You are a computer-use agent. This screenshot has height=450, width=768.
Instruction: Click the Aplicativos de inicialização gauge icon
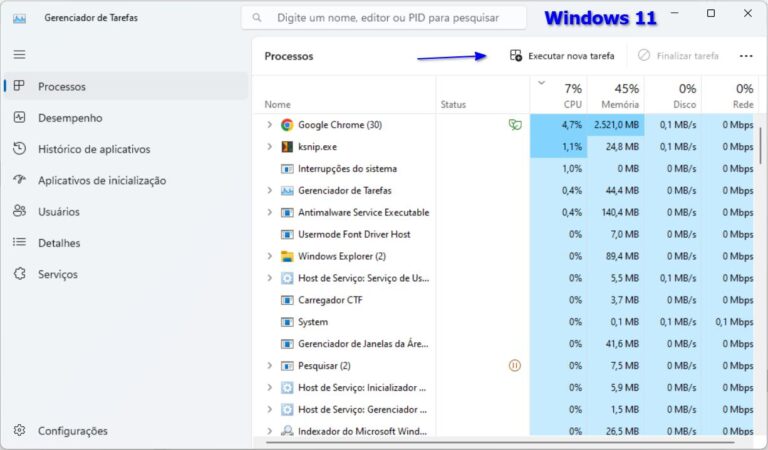pos(20,180)
